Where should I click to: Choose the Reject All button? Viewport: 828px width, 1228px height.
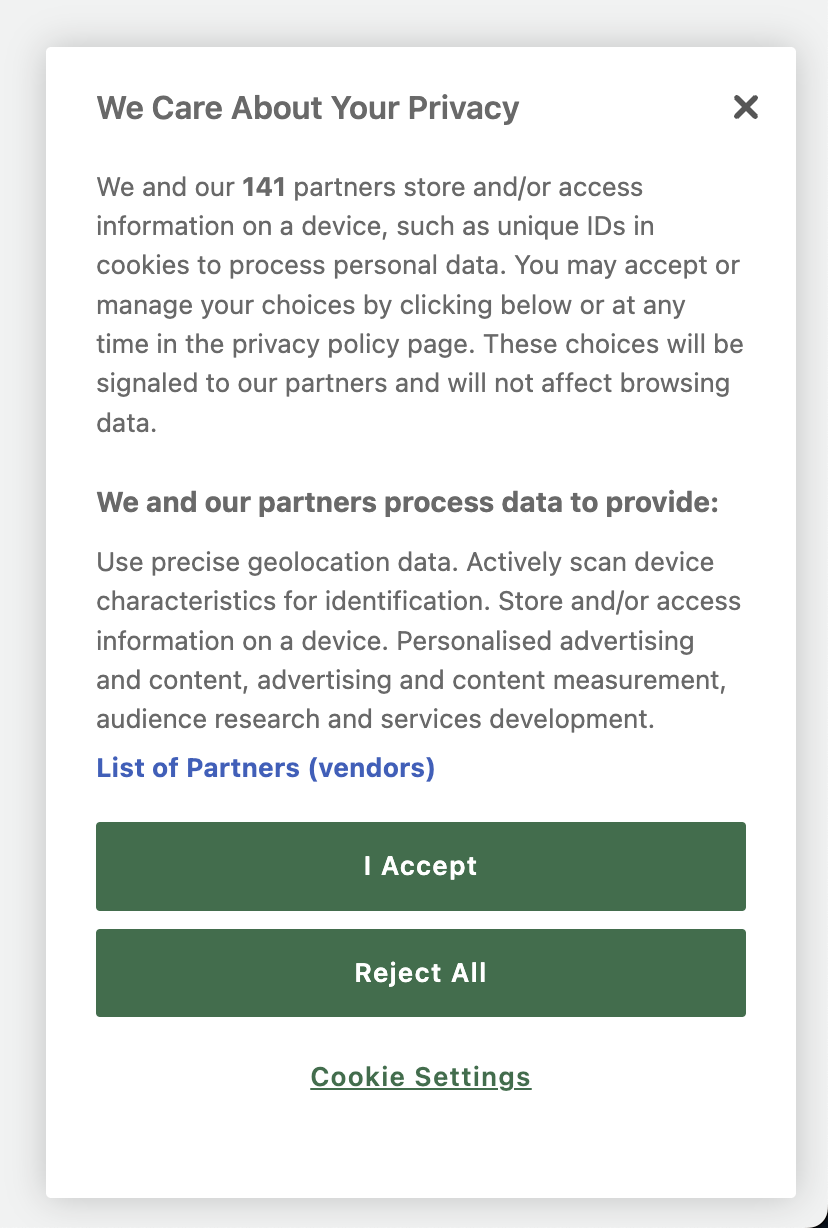coord(421,973)
